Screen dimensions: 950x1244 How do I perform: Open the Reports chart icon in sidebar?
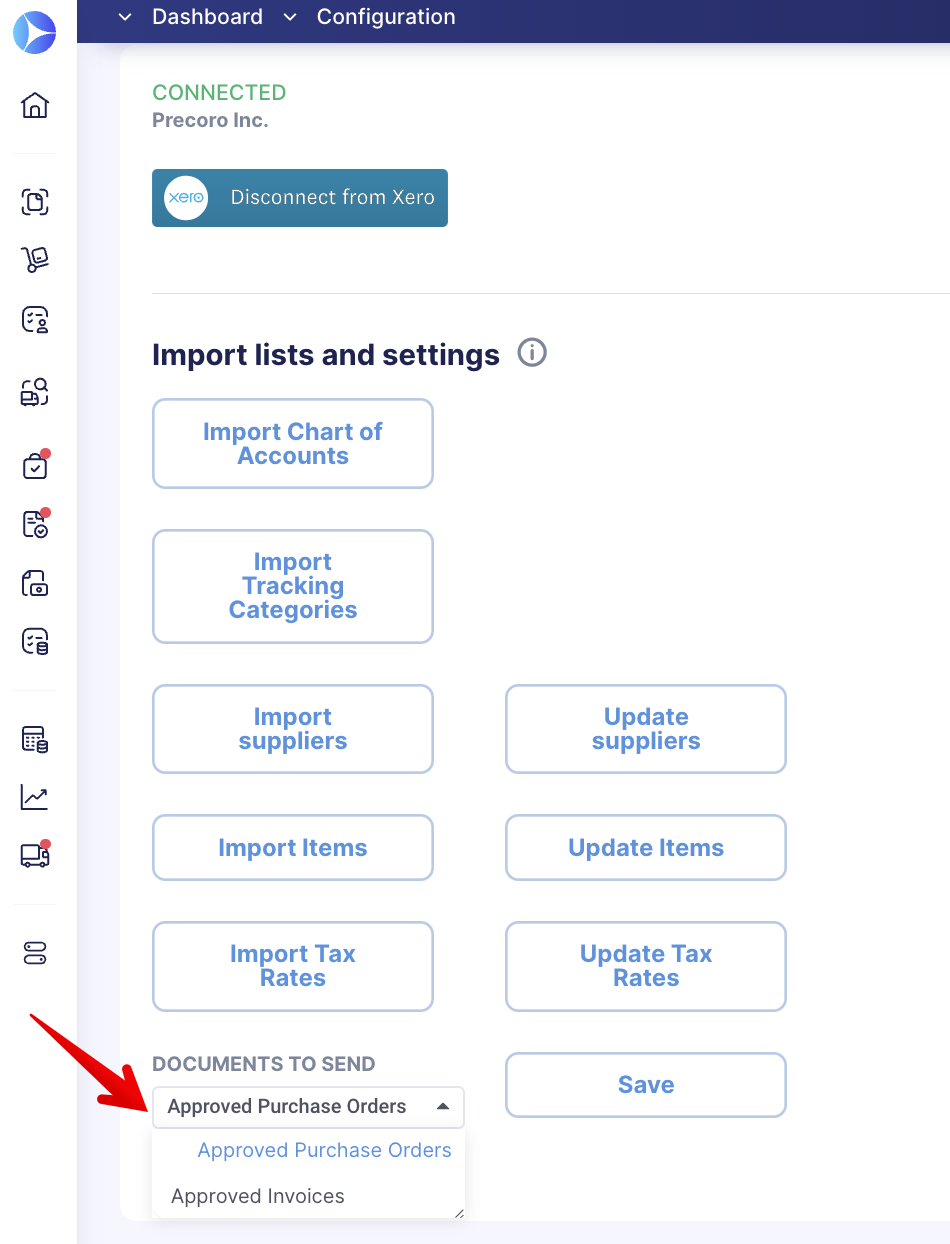34,797
